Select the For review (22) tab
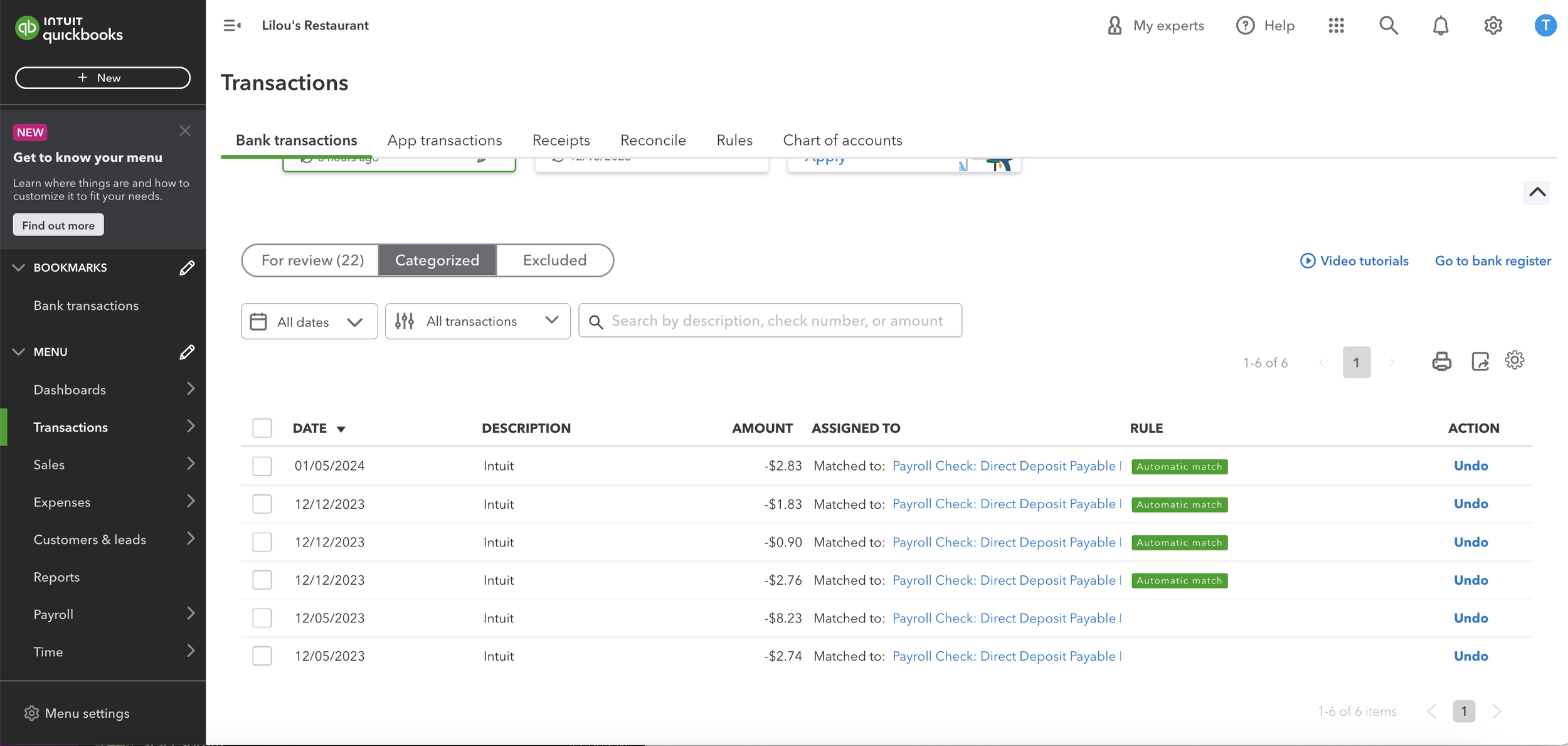The width and height of the screenshot is (1568, 746). 311,260
